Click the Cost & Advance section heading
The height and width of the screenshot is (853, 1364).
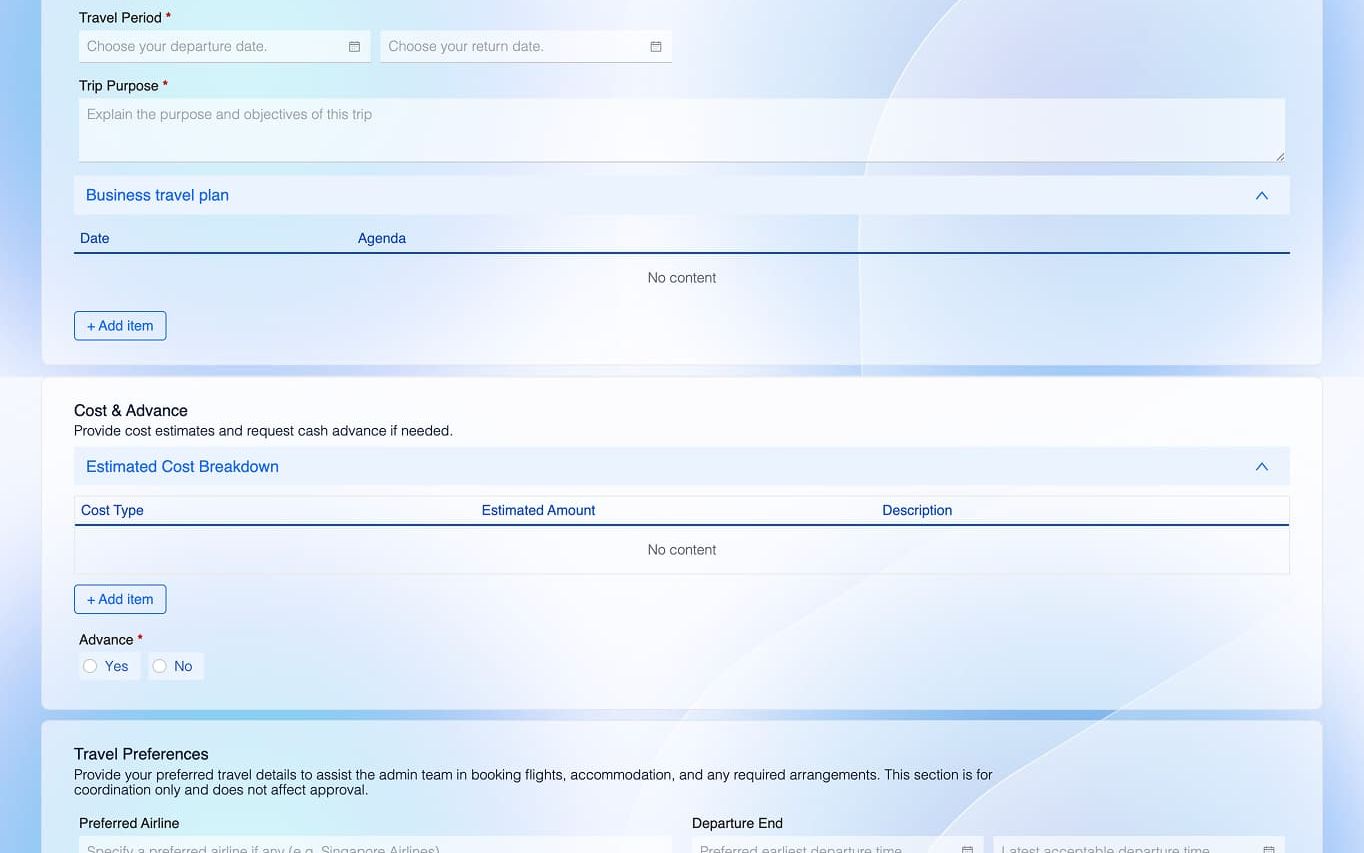point(131,410)
